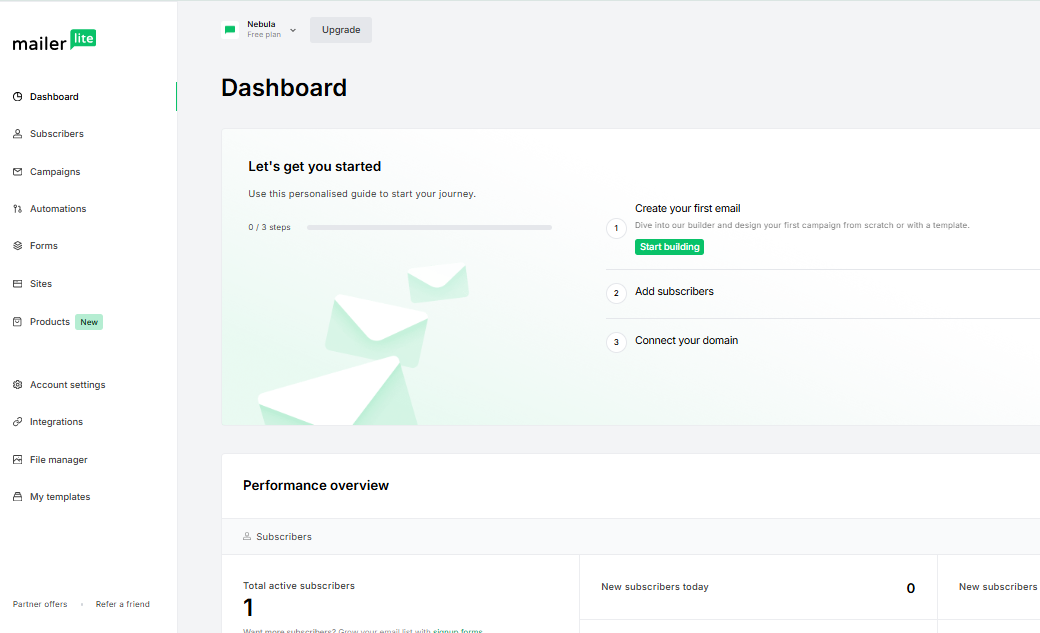Viewport: 1040px width, 633px height.
Task: Click the 0 / 3 steps progress bar
Action: [429, 228]
